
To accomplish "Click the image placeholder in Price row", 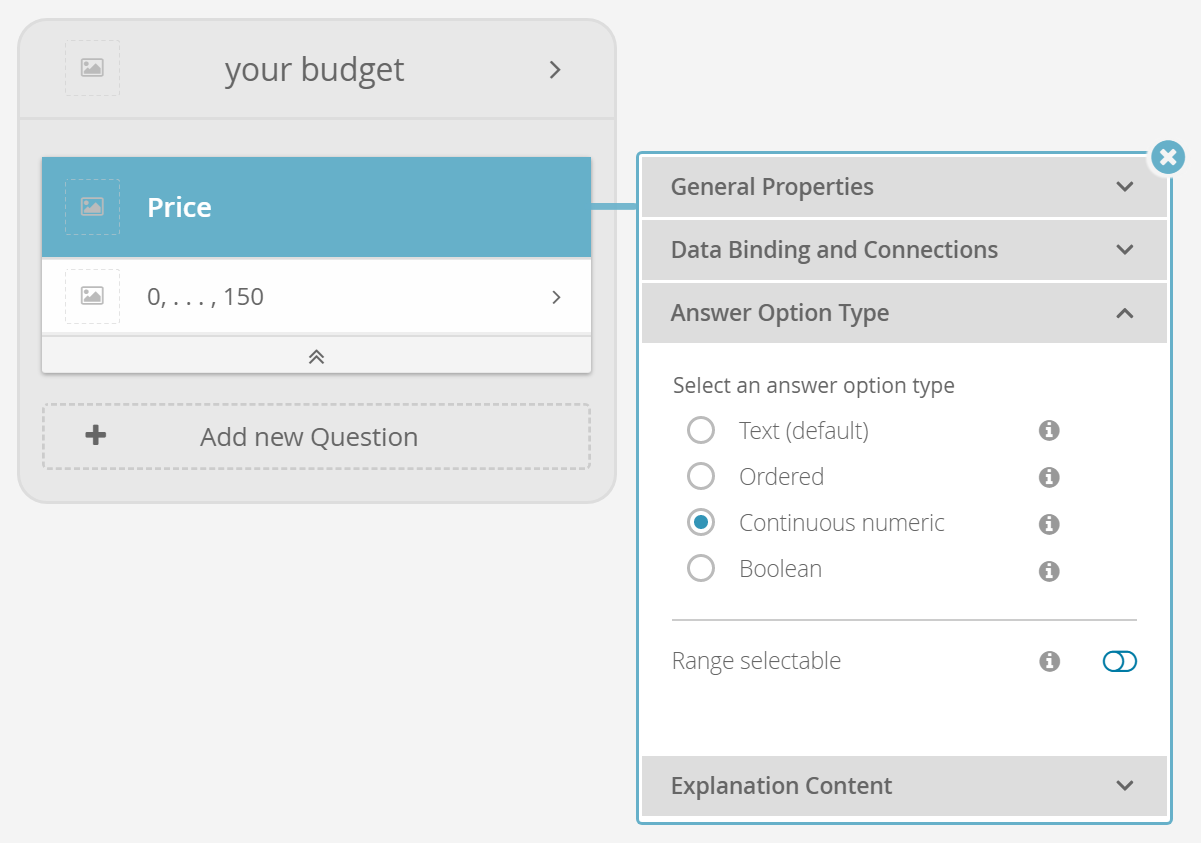I will click(92, 207).
